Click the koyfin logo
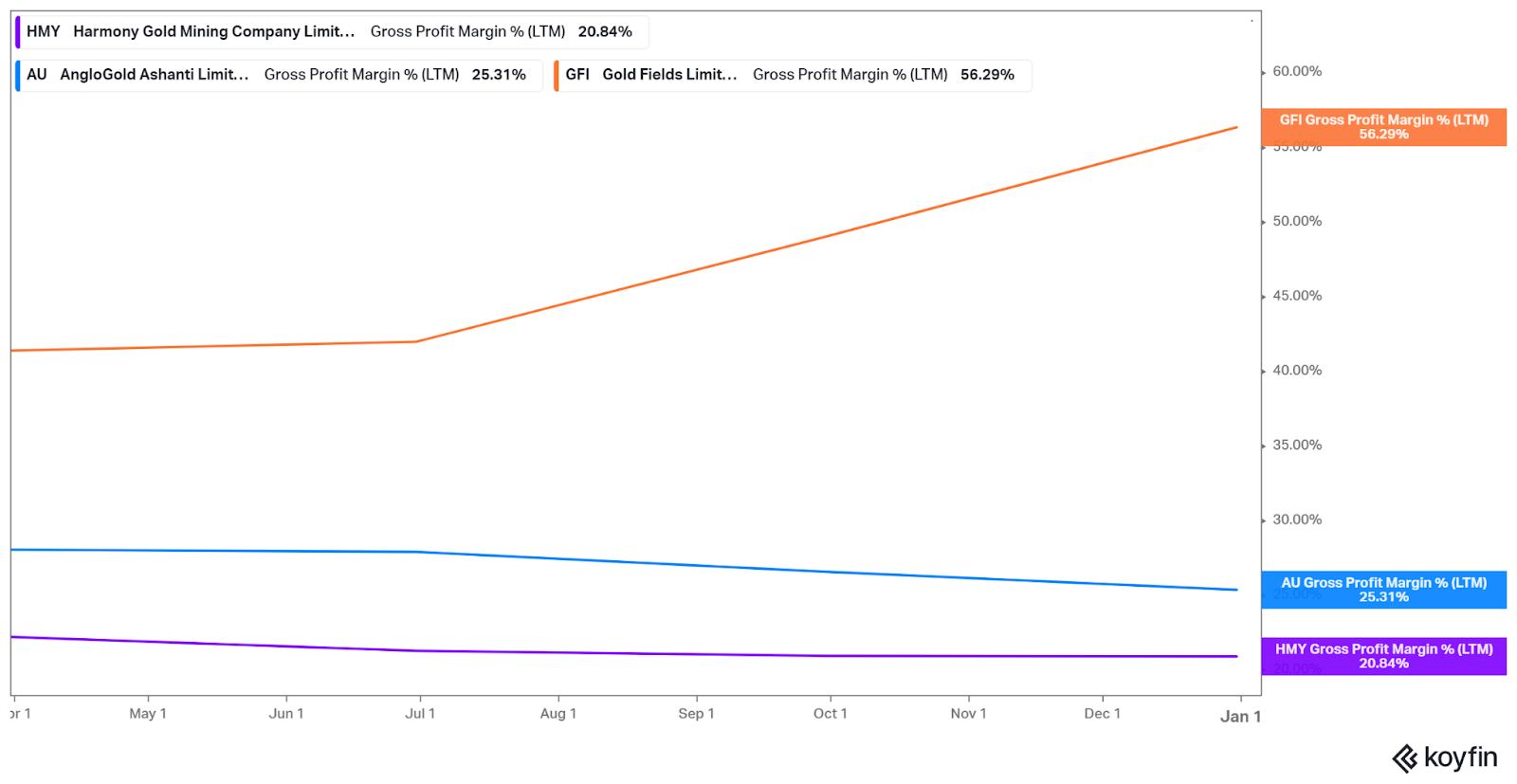 click(1444, 757)
